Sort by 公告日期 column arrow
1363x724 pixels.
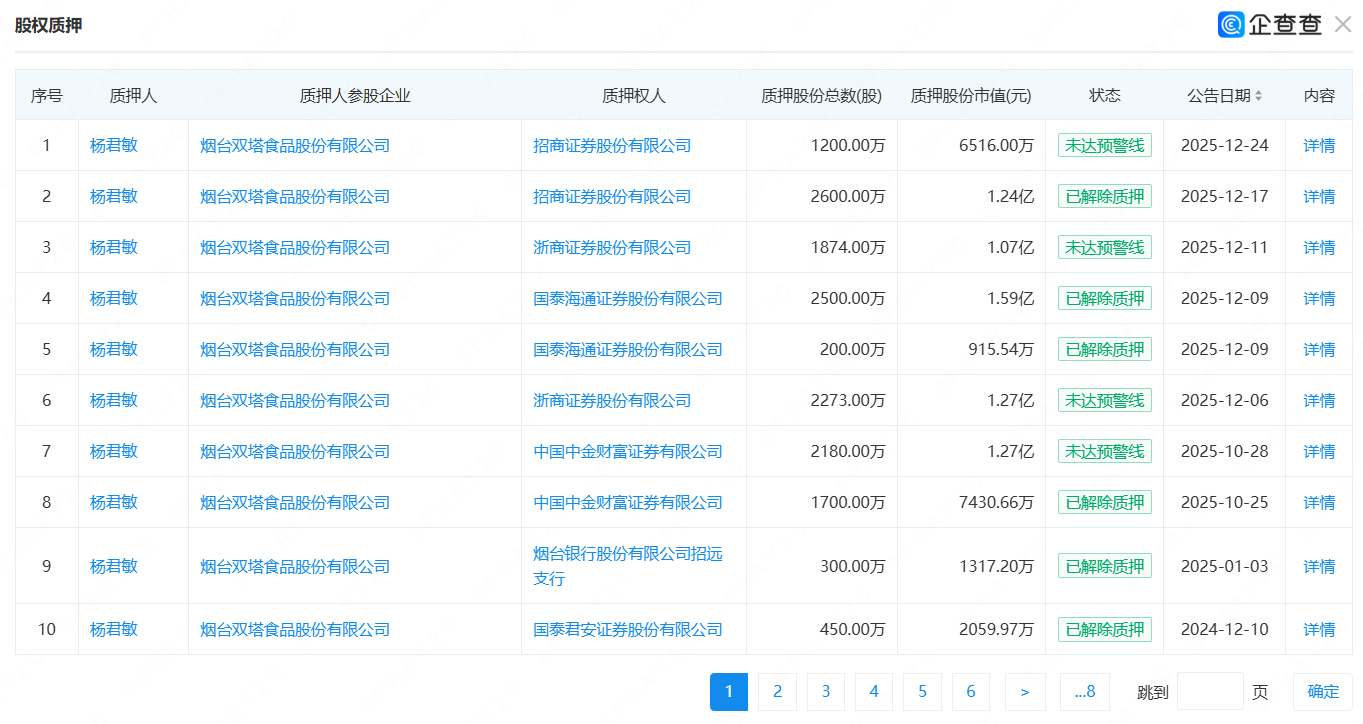(1258, 96)
